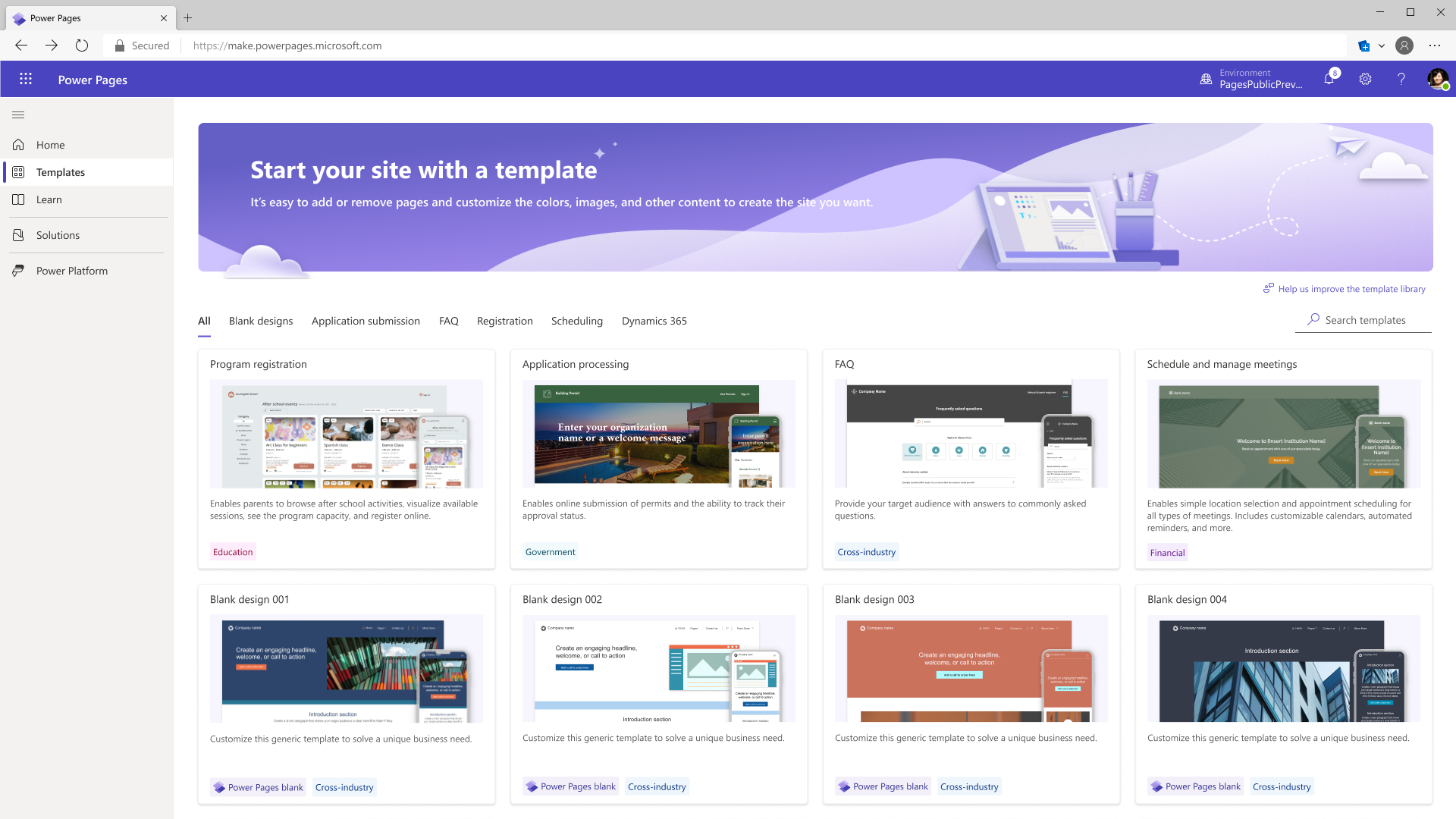Switch to the Scheduling tab
1456x819 pixels.
576,321
